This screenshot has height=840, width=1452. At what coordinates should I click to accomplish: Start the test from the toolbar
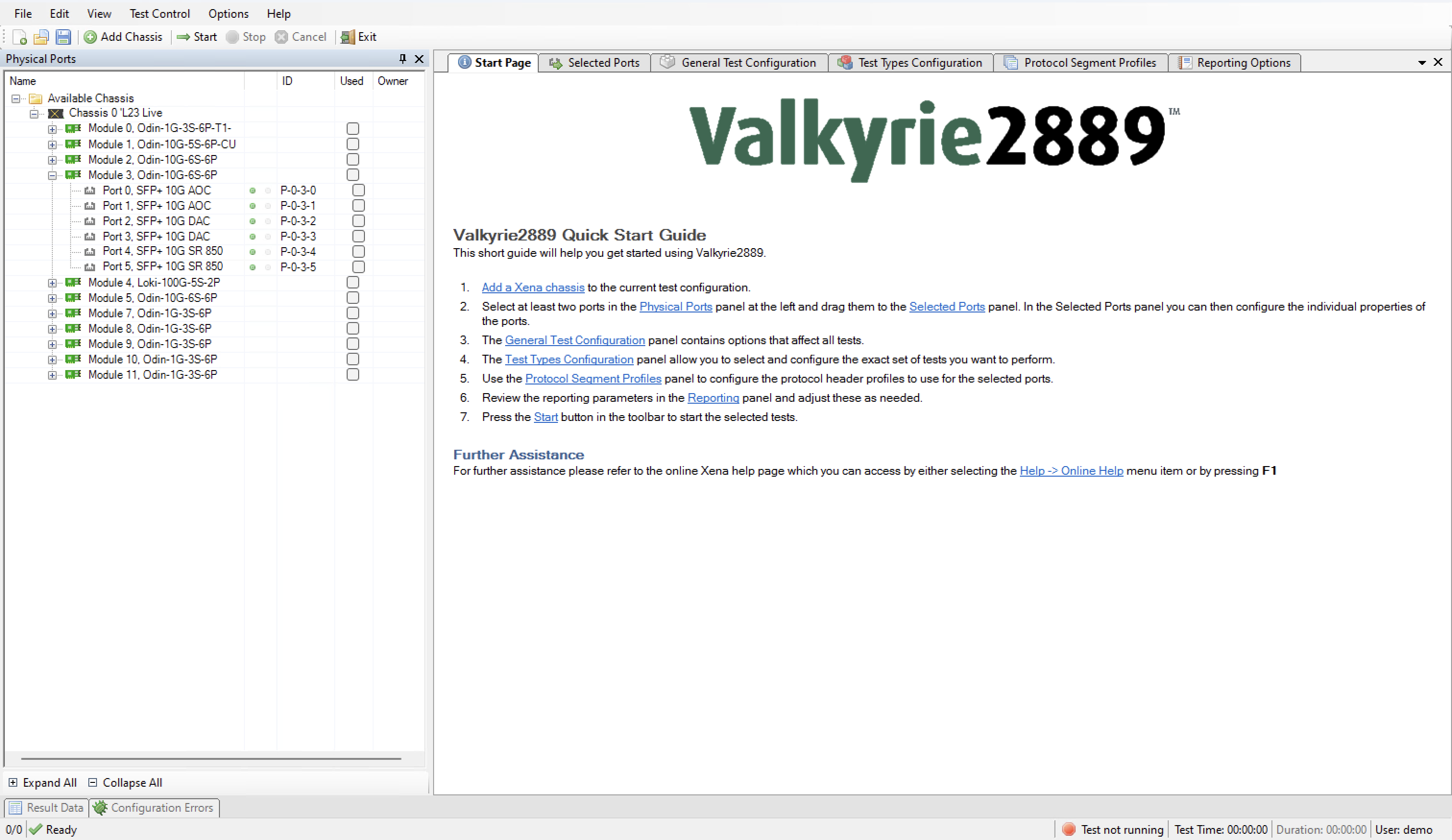[197, 37]
